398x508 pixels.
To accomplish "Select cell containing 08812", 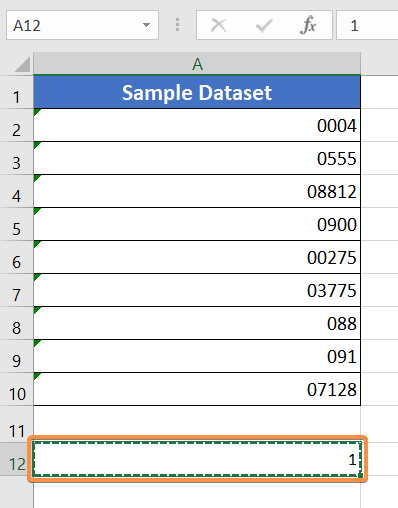I will [197, 191].
